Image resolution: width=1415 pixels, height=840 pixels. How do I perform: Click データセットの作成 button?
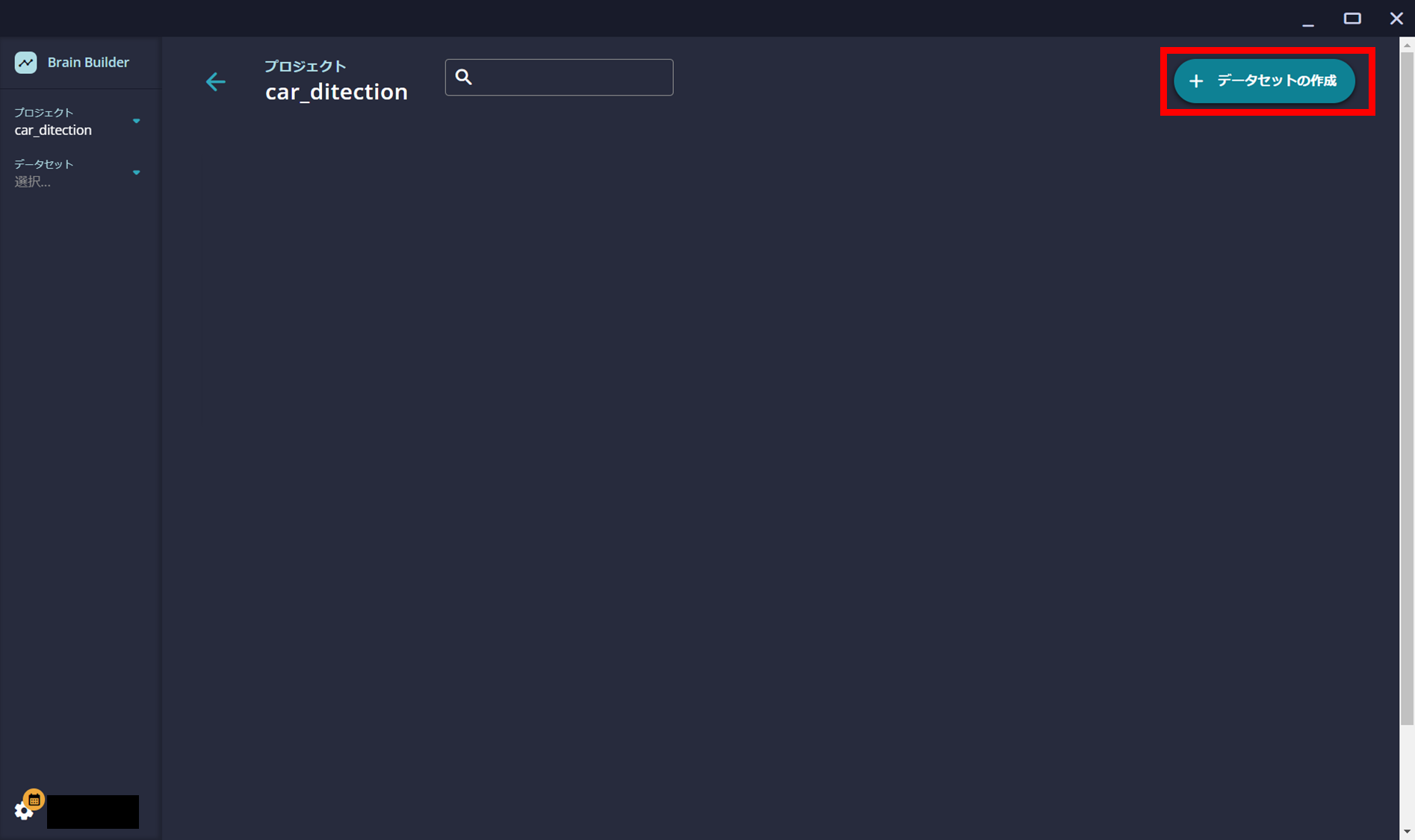pos(1264,81)
